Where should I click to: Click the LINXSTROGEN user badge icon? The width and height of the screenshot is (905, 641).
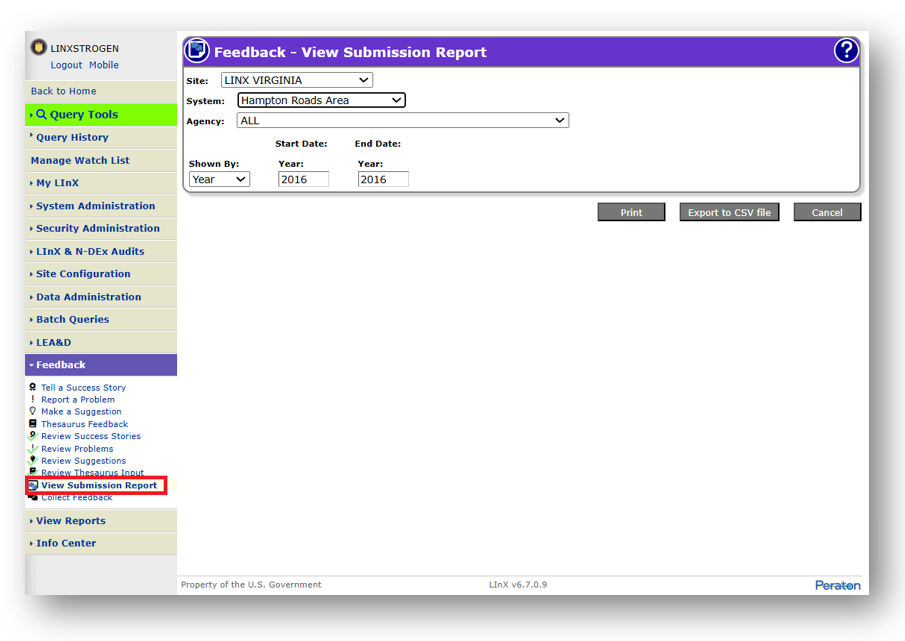(39, 47)
